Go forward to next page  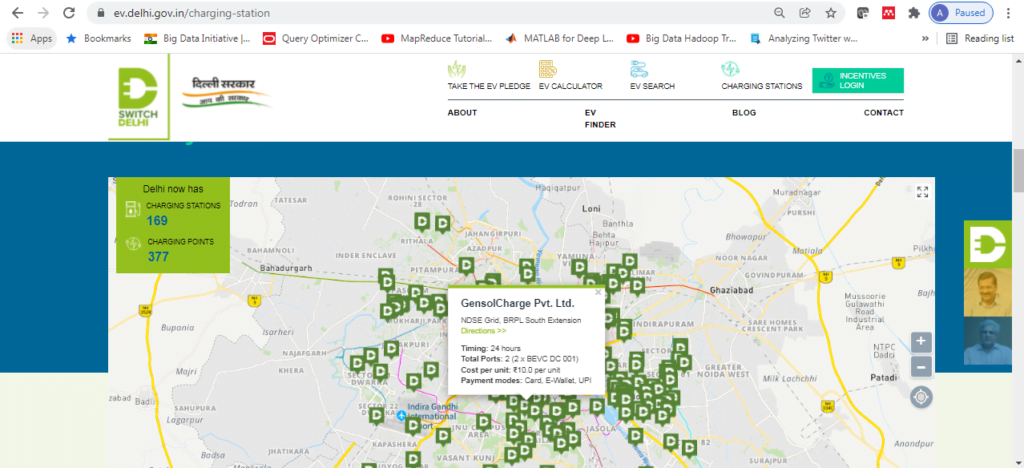coord(43,12)
